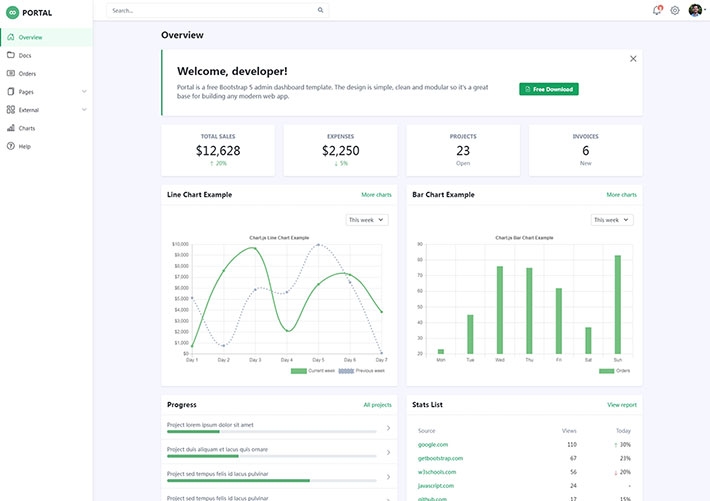Viewport: 710px width, 501px height.
Task: Click the Help question mark icon
Action: (10, 146)
